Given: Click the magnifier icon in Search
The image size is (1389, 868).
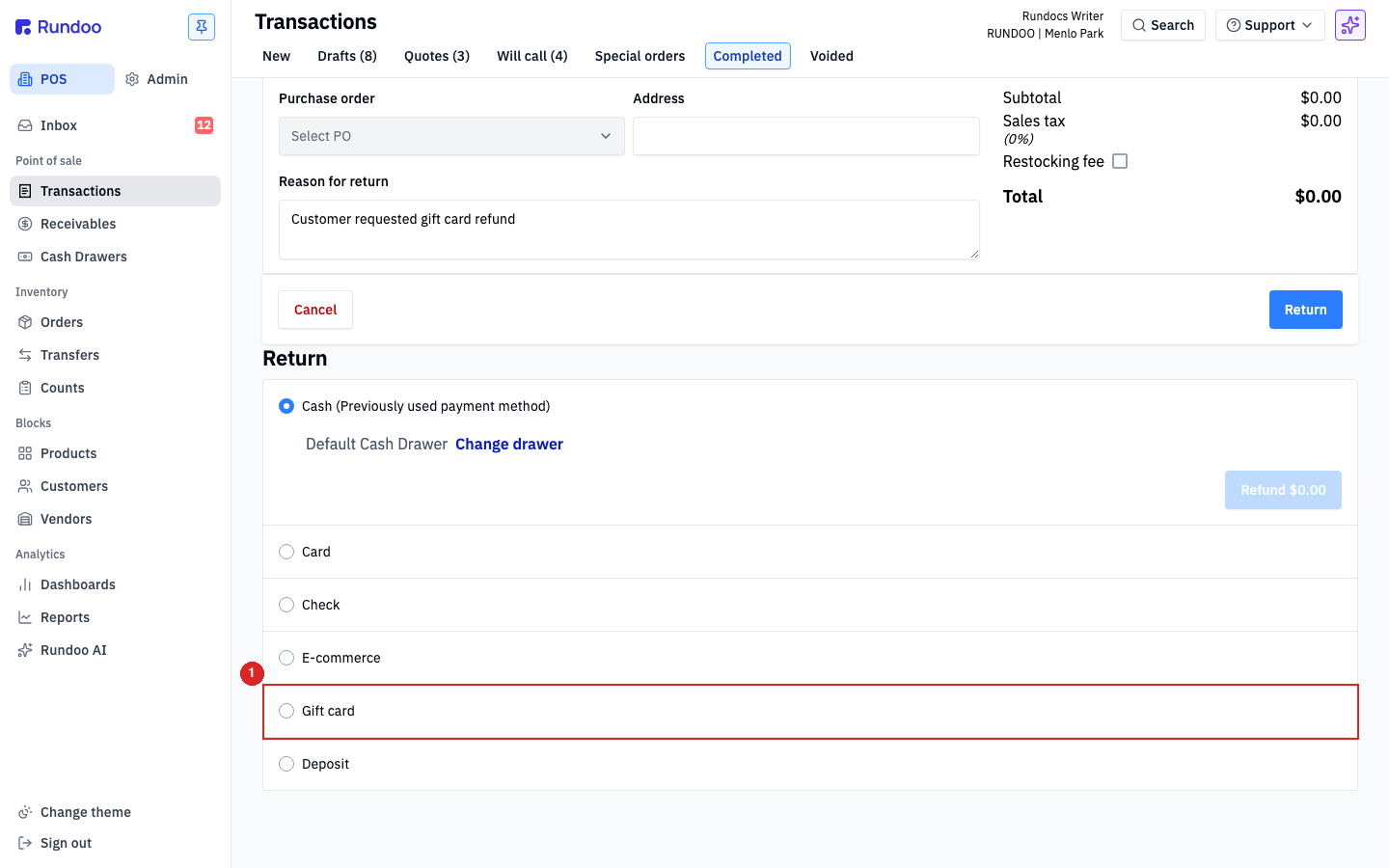Looking at the screenshot, I should click(x=1139, y=25).
